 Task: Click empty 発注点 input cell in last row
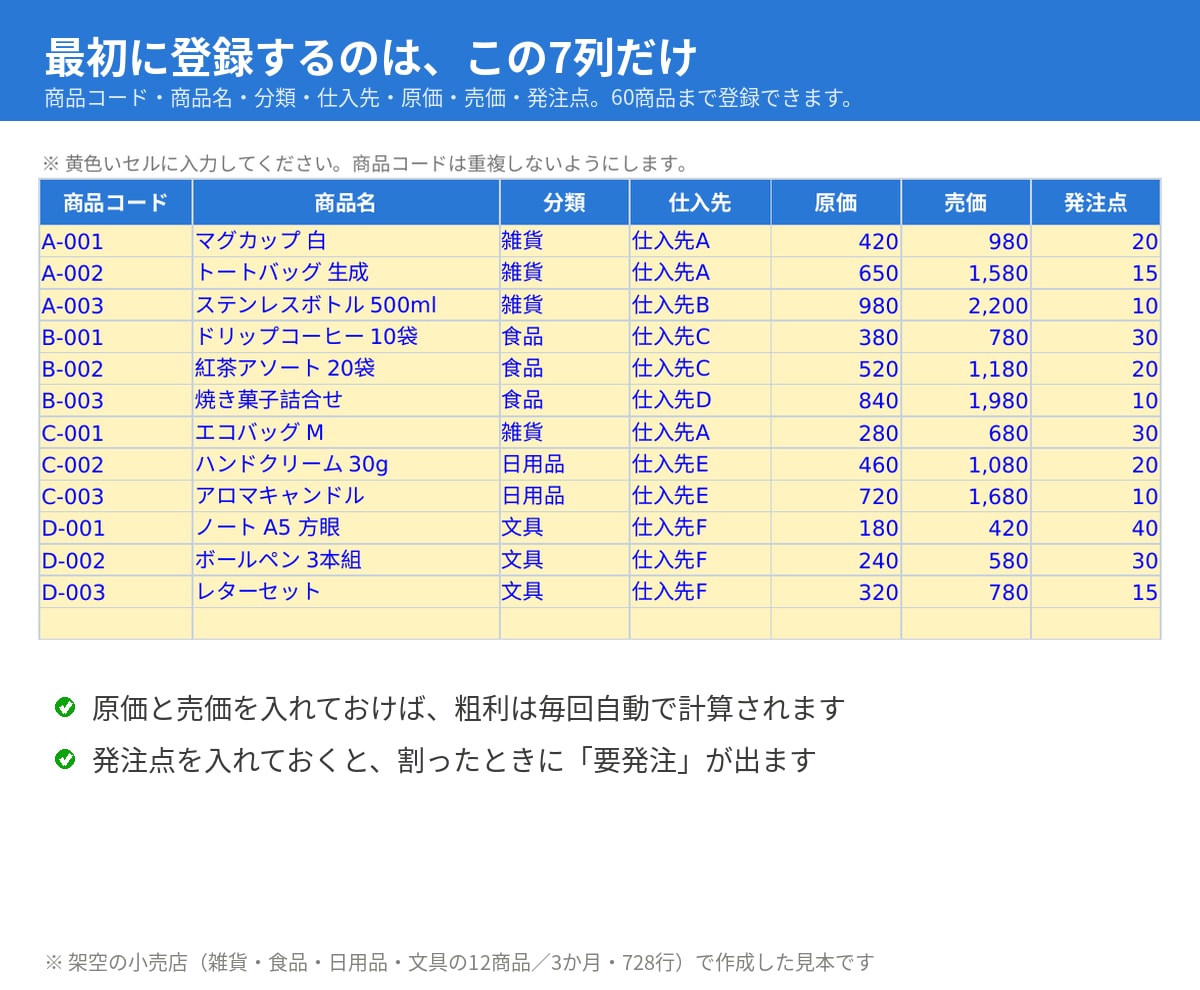1096,624
